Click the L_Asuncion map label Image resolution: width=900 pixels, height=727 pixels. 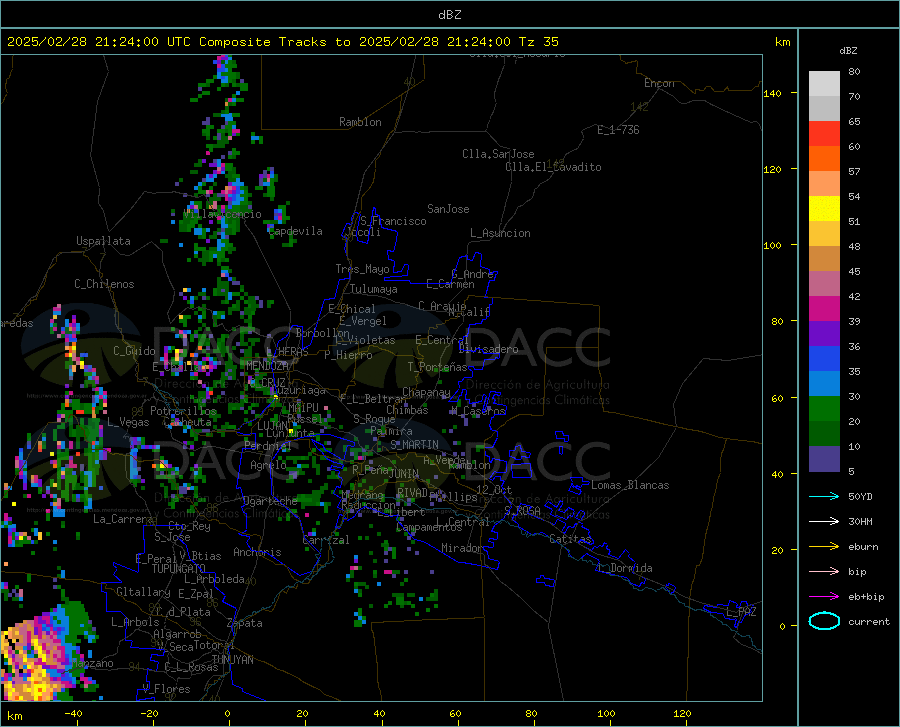pos(500,233)
